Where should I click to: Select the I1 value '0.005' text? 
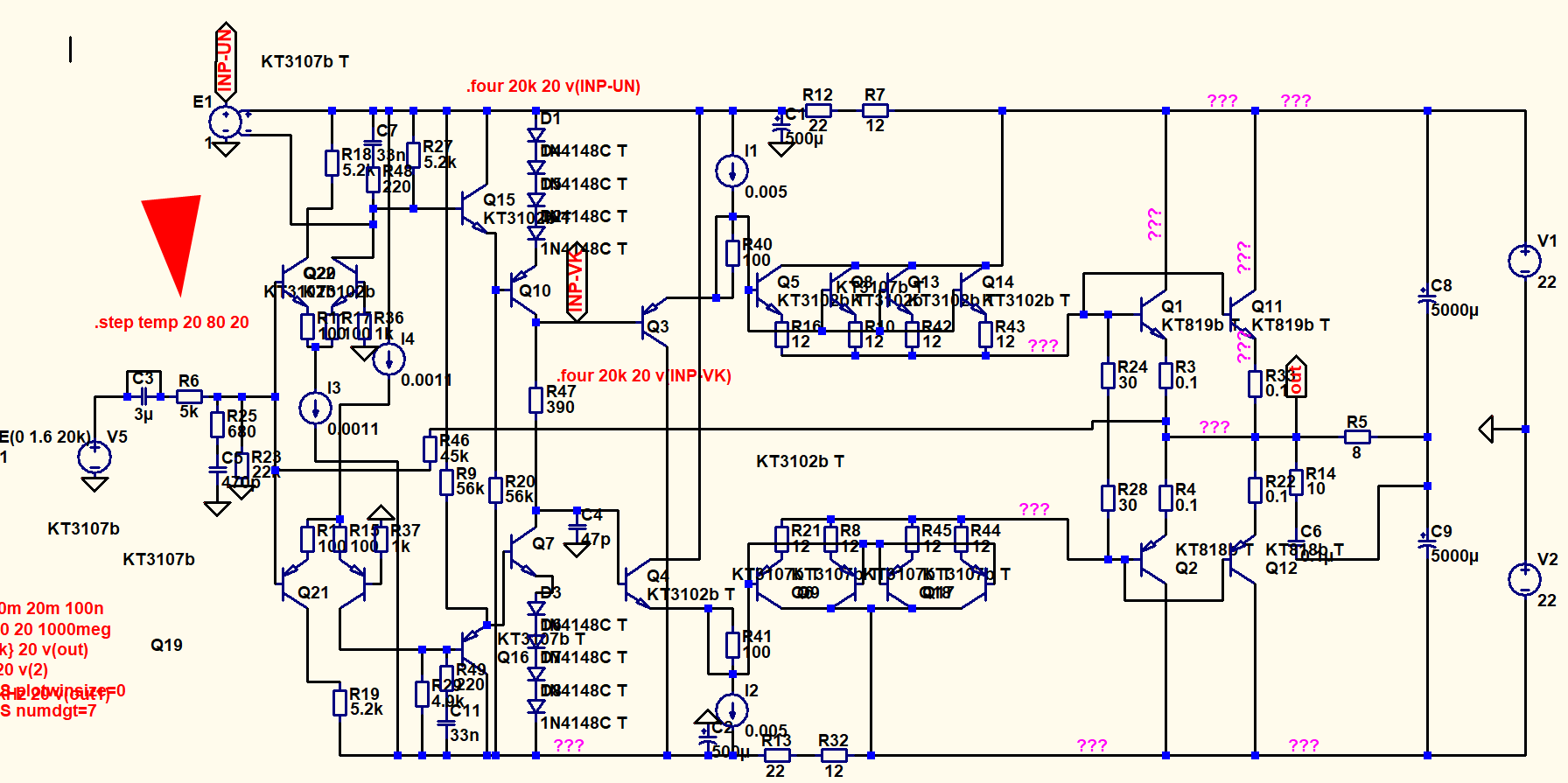766,192
